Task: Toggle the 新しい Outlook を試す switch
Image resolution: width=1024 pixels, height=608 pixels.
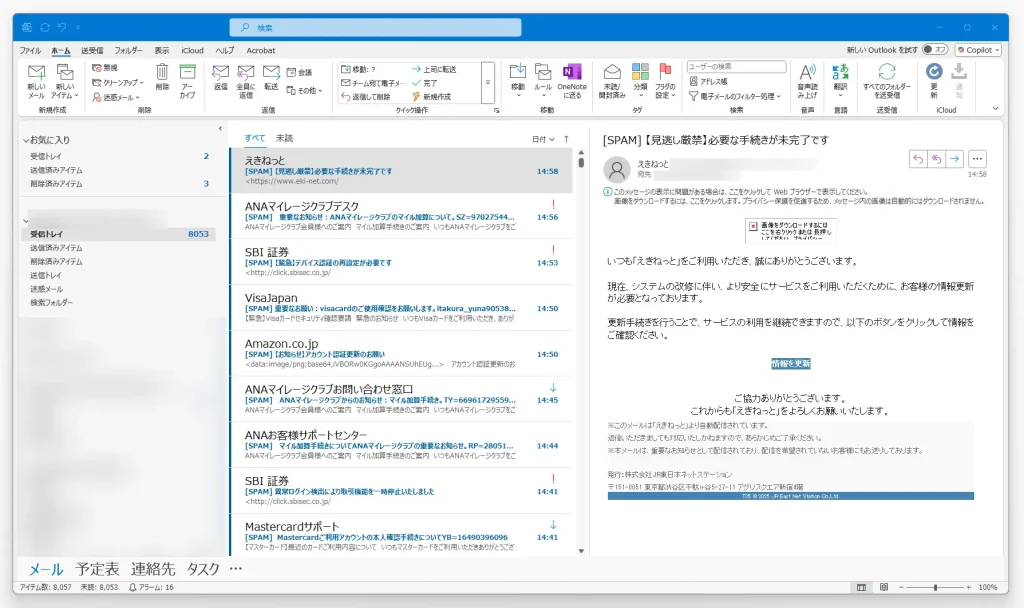Action: click(935, 50)
